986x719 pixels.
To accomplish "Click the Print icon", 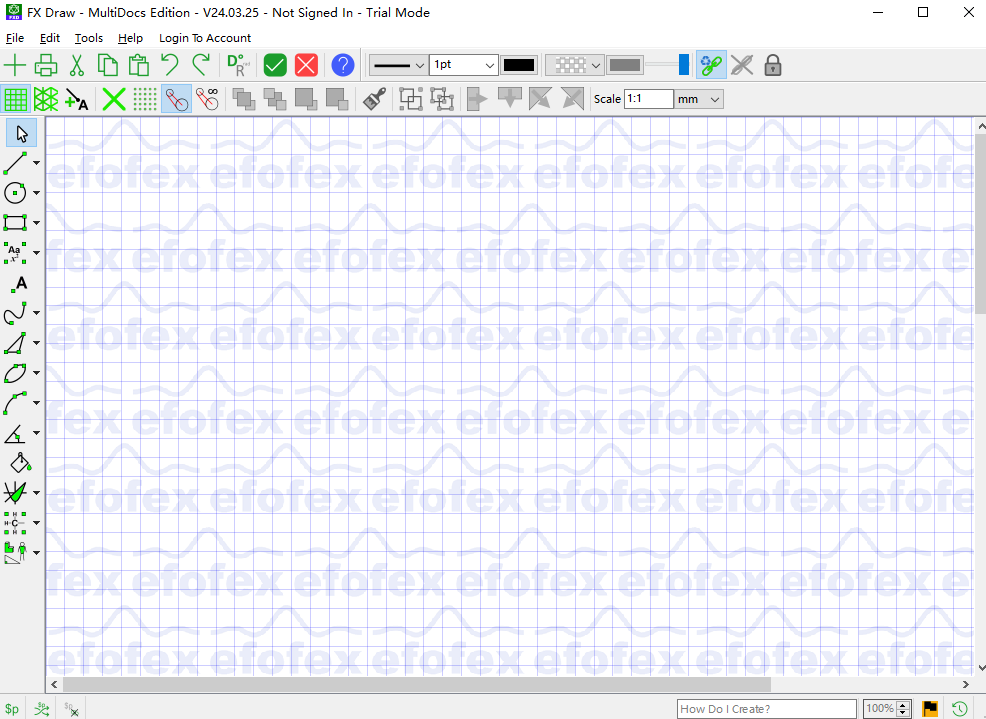I will 45,65.
